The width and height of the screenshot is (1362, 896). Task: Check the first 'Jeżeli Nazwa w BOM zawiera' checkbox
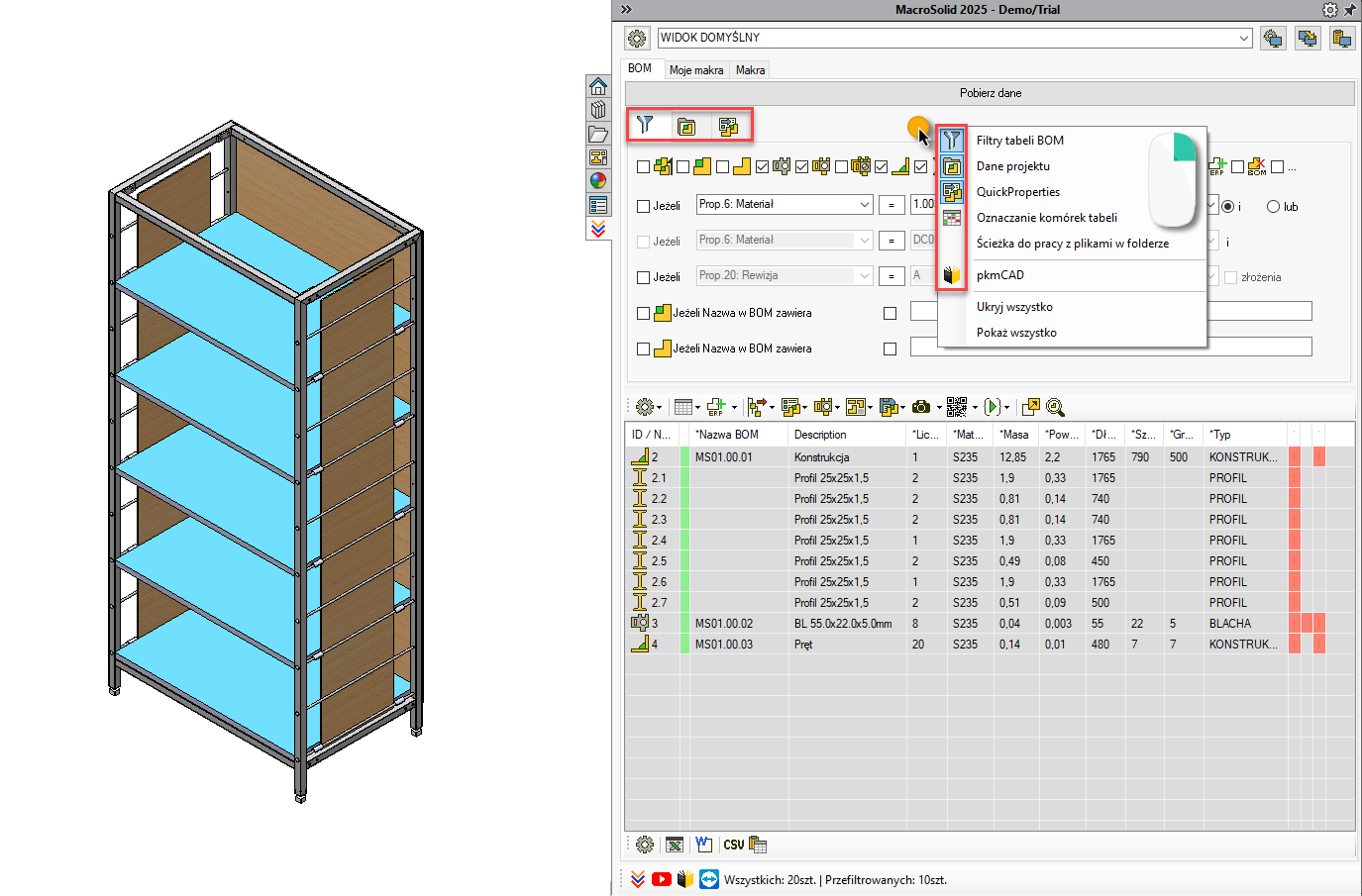644,313
